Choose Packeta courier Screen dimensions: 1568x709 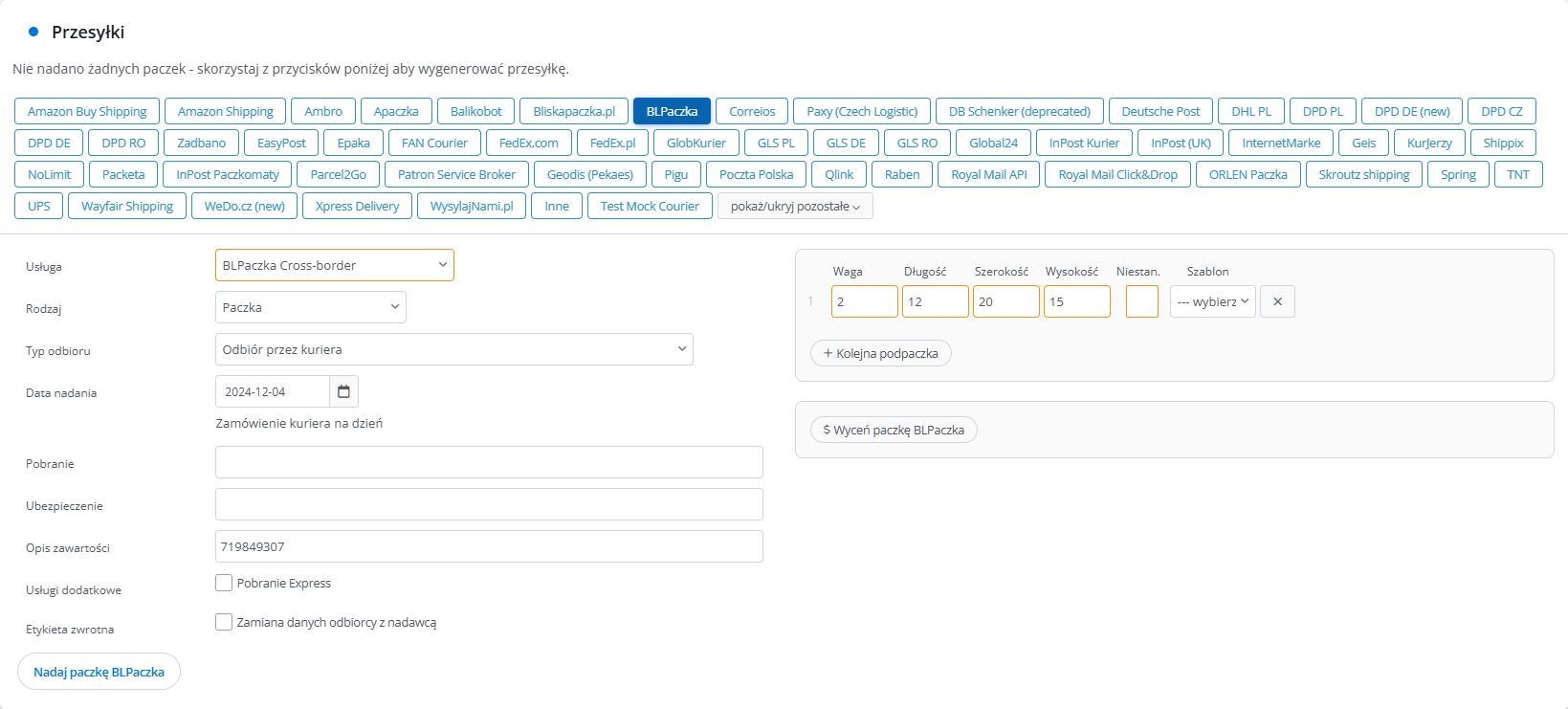[123, 174]
